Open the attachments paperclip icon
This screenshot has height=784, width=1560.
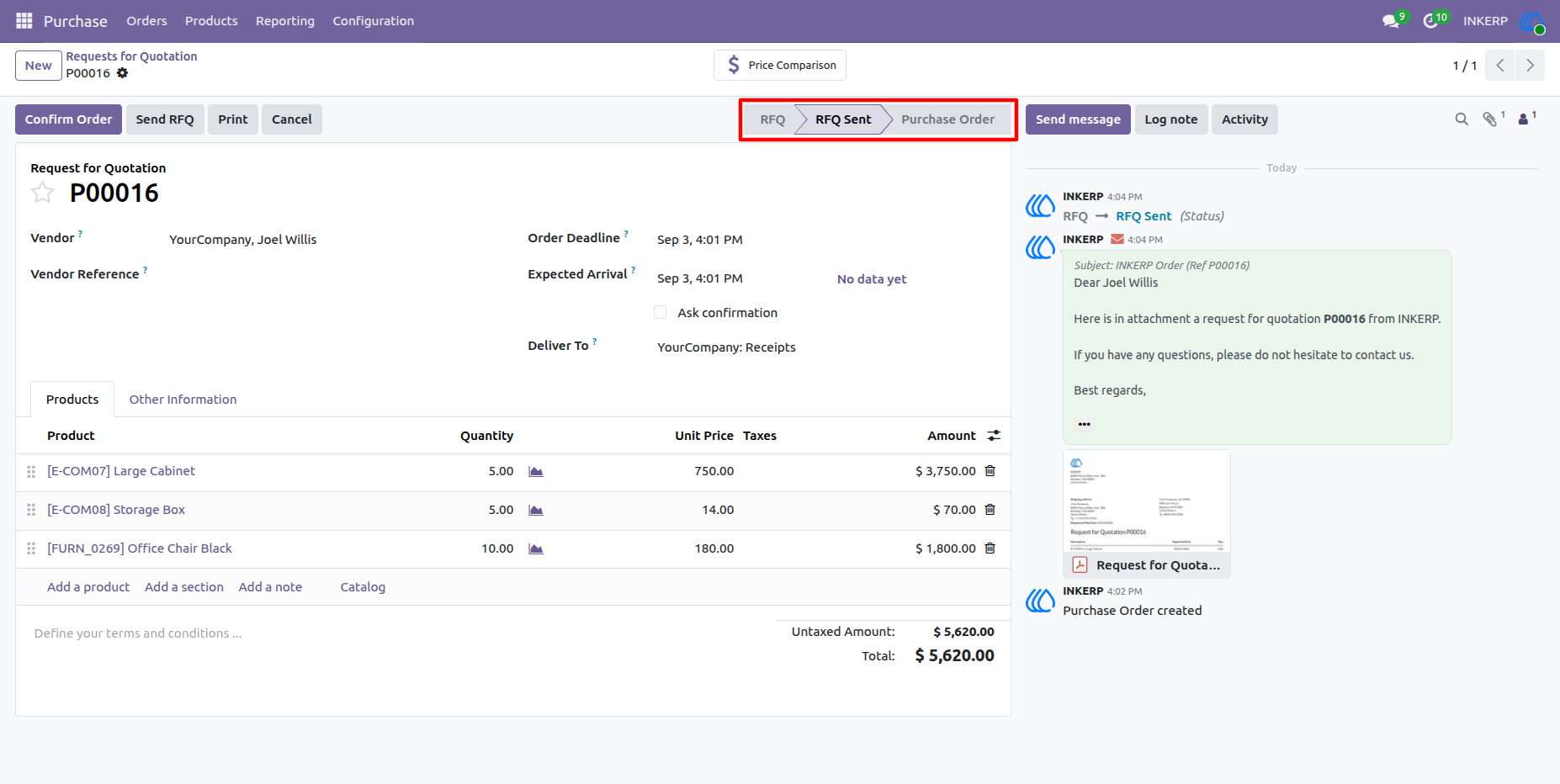[1490, 119]
